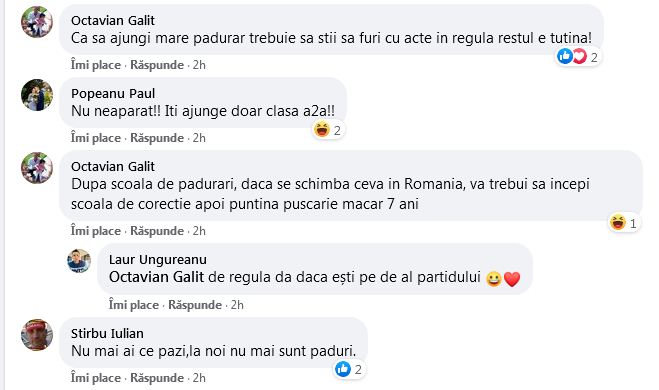Image resolution: width=659 pixels, height=390 pixels.
Task: Open Laur Ungureanu's profile picture
Action: click(79, 261)
